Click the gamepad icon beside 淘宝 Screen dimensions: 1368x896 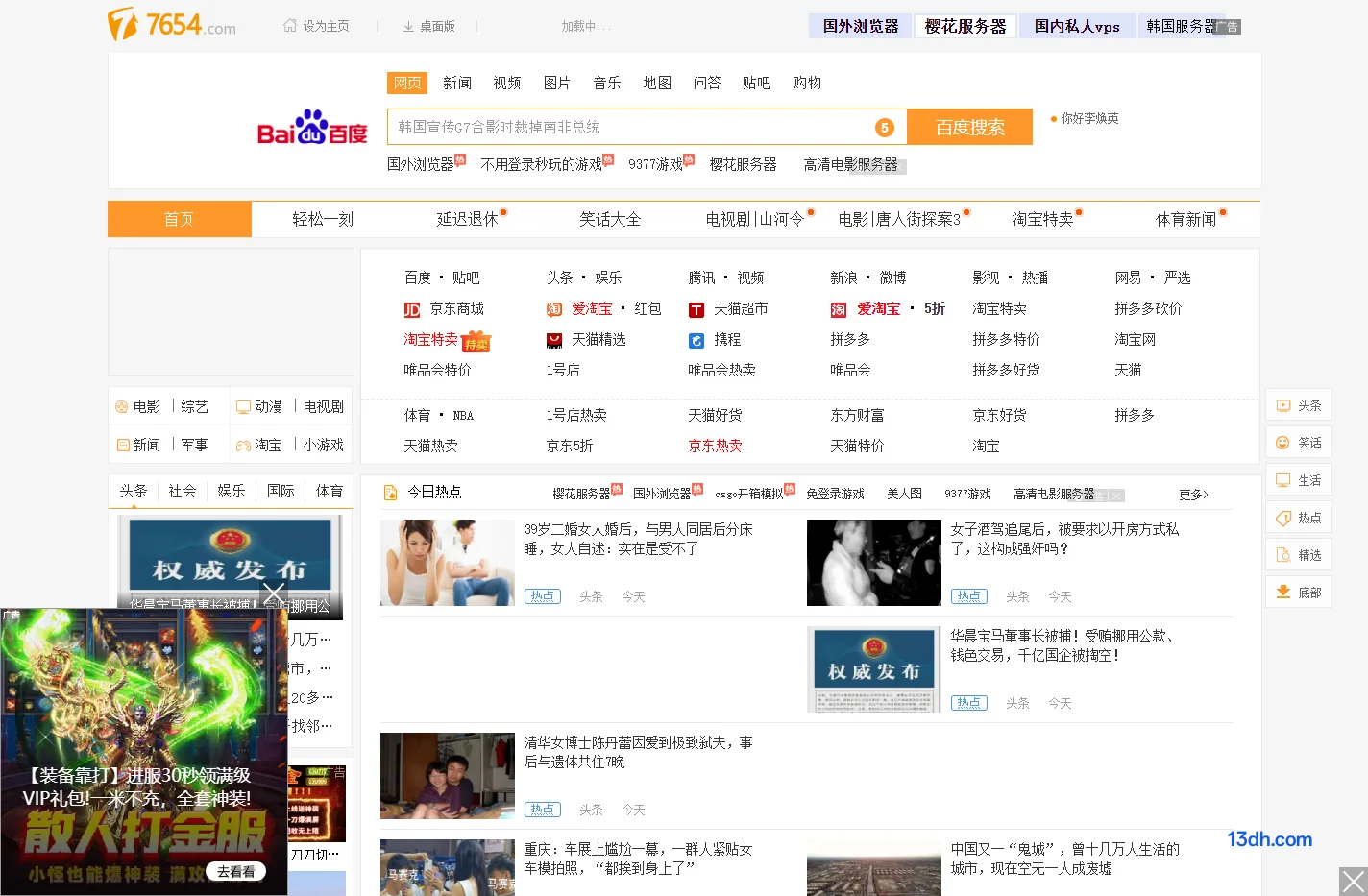tap(244, 446)
